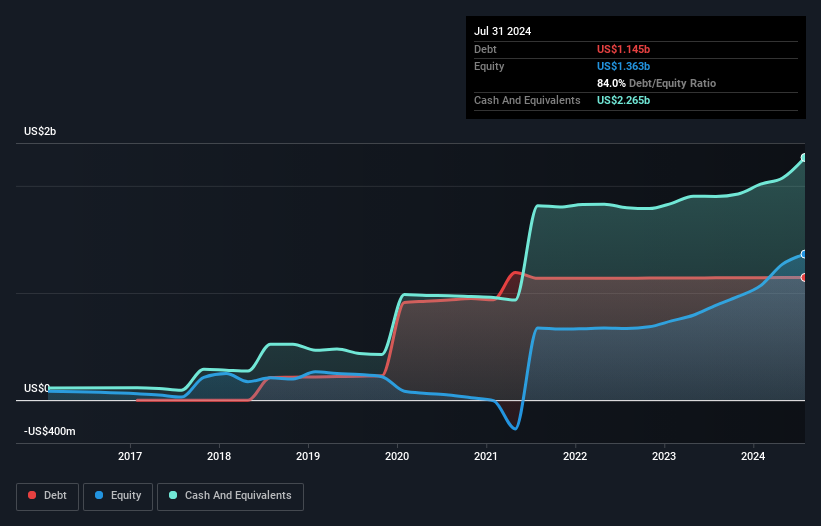821x526 pixels.
Task: Click the -US$400m y-axis label
Action: [50, 431]
